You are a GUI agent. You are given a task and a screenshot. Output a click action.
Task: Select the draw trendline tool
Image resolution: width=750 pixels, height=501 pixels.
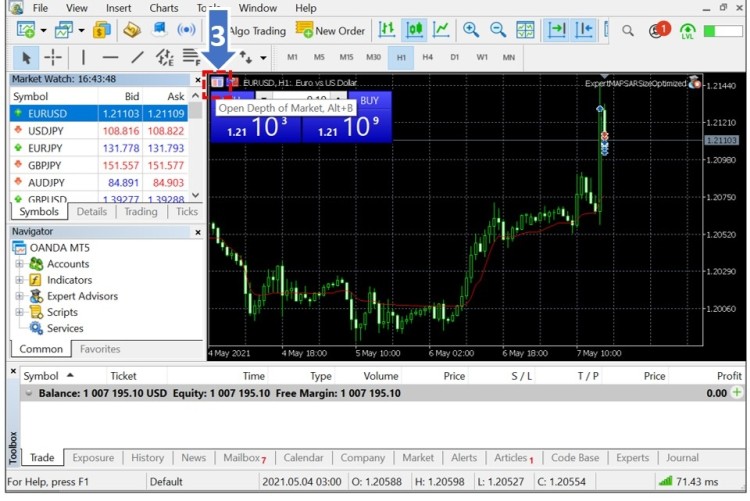click(138, 57)
